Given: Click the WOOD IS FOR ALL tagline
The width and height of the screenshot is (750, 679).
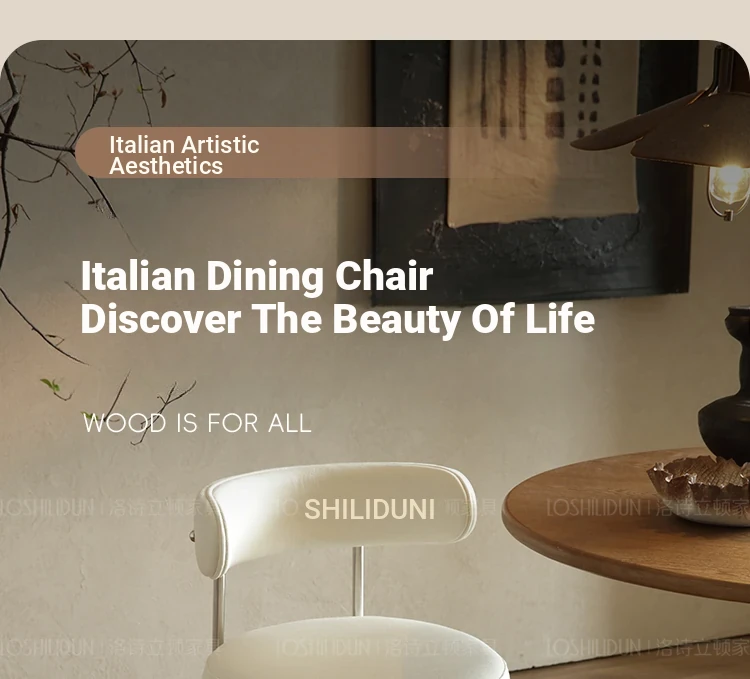Looking at the screenshot, I should 197,424.
